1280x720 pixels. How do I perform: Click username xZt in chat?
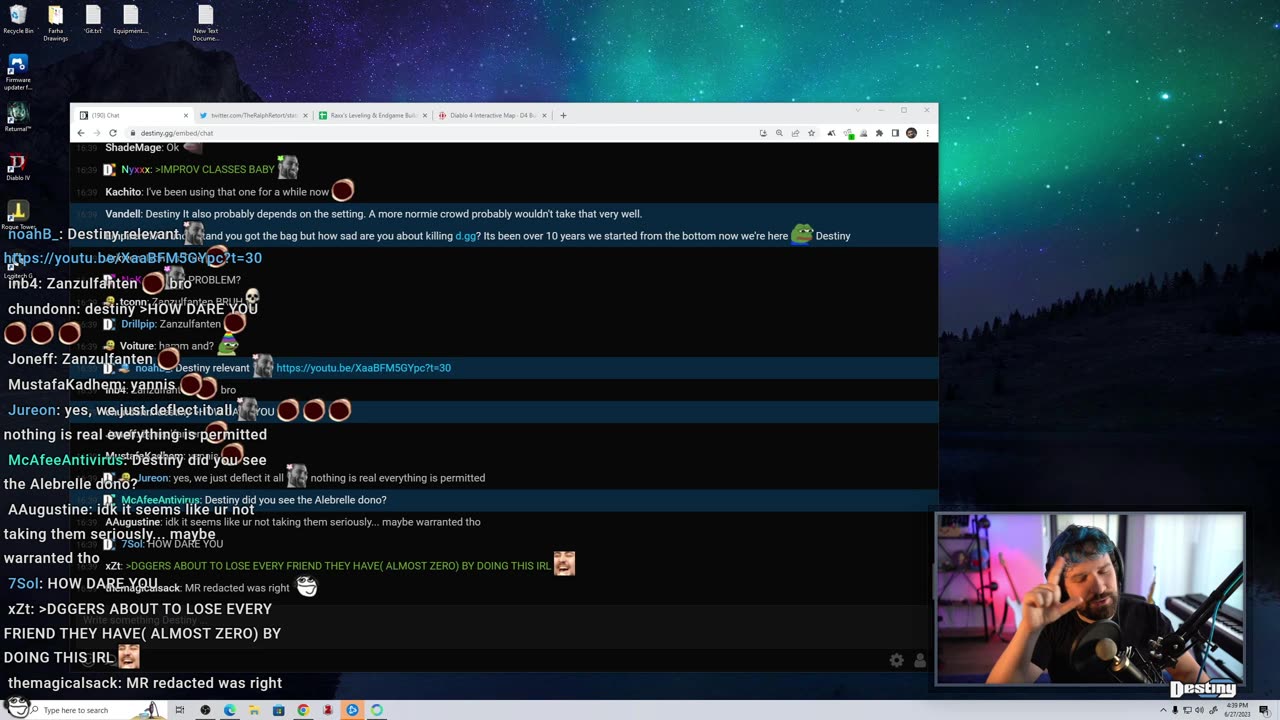[113, 566]
